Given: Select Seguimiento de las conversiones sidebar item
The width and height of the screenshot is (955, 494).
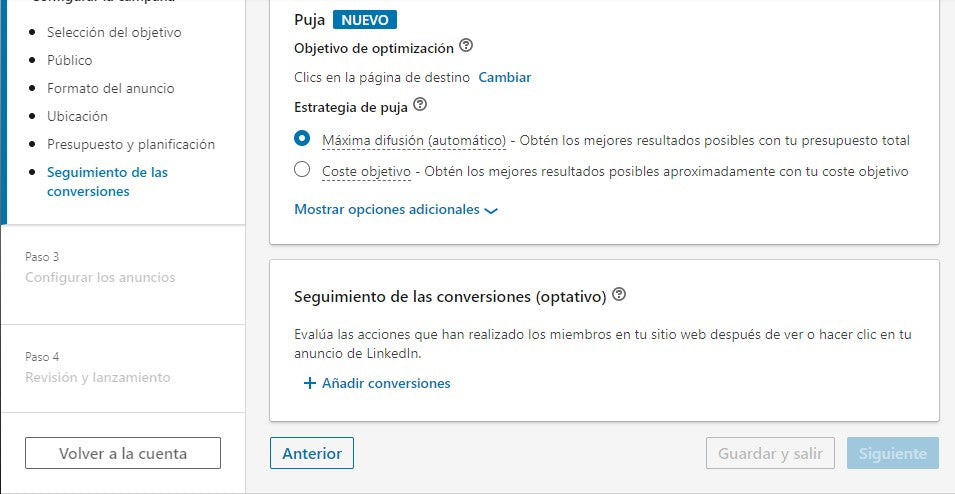Looking at the screenshot, I should (107, 181).
